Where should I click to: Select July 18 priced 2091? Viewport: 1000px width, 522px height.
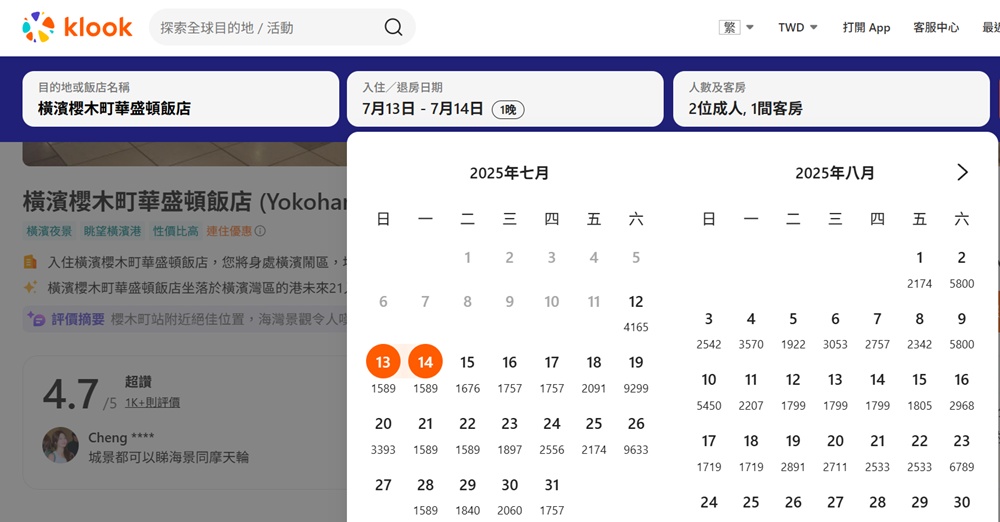pyautogui.click(x=594, y=374)
